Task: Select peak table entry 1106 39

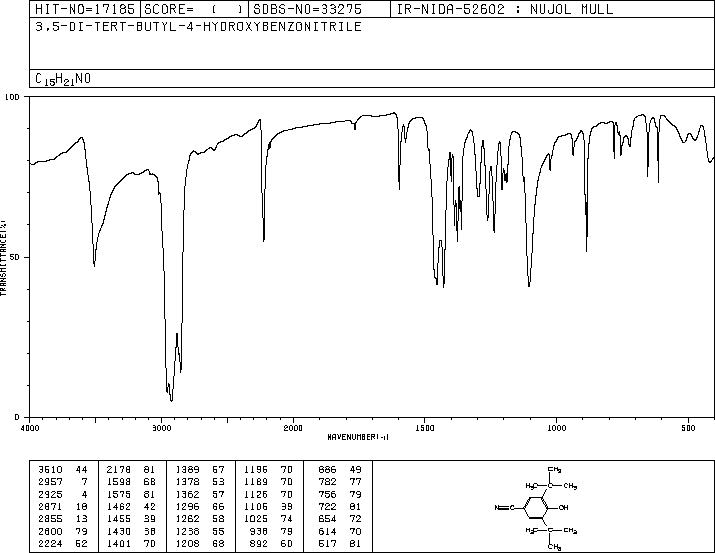Action: pyautogui.click(x=268, y=506)
